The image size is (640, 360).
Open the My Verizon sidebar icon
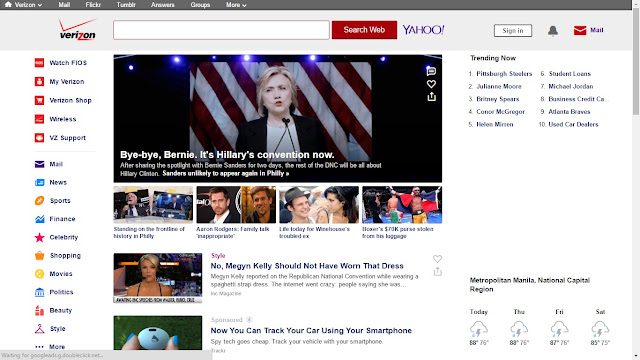pyautogui.click(x=39, y=82)
